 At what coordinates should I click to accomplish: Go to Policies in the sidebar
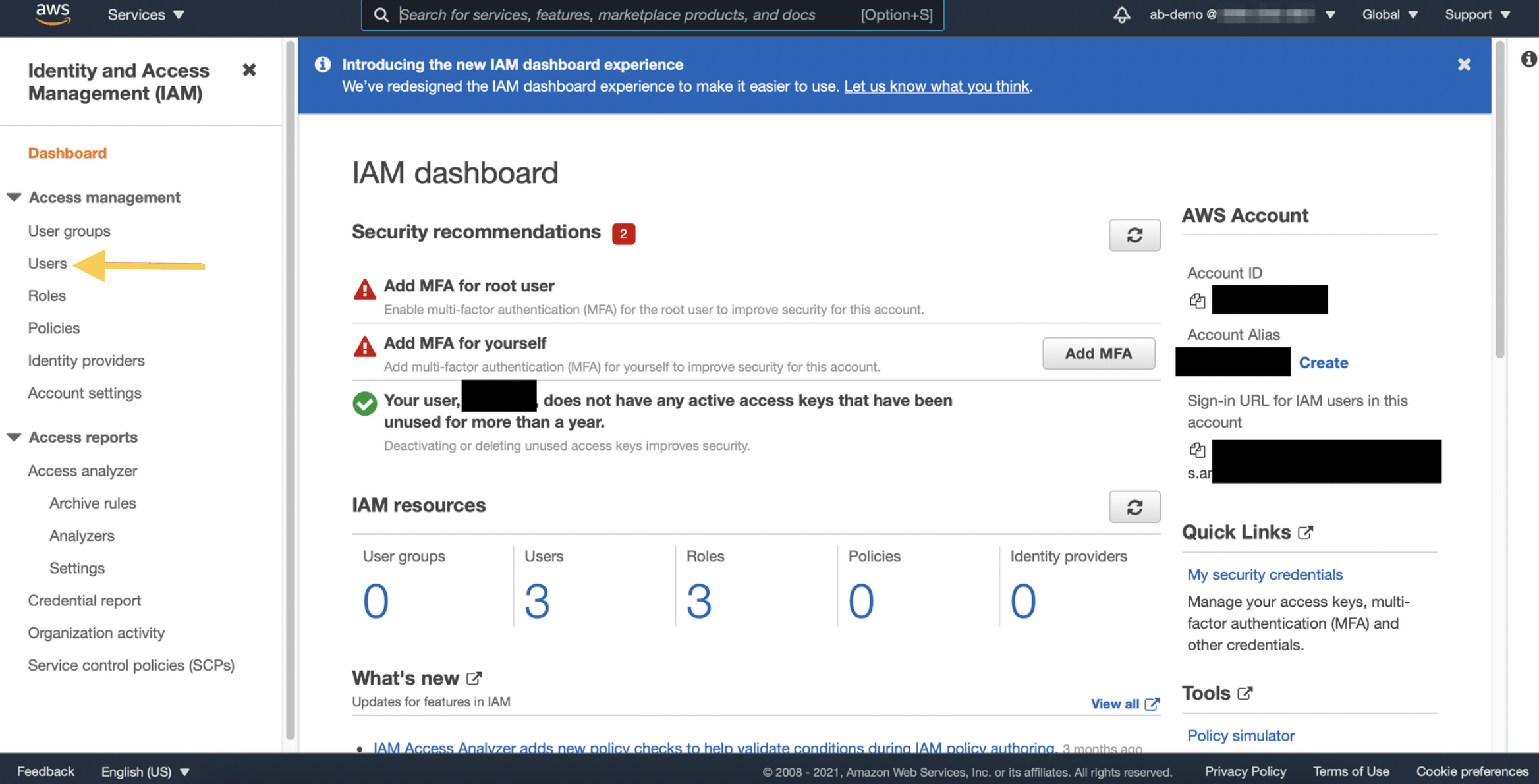click(x=54, y=328)
